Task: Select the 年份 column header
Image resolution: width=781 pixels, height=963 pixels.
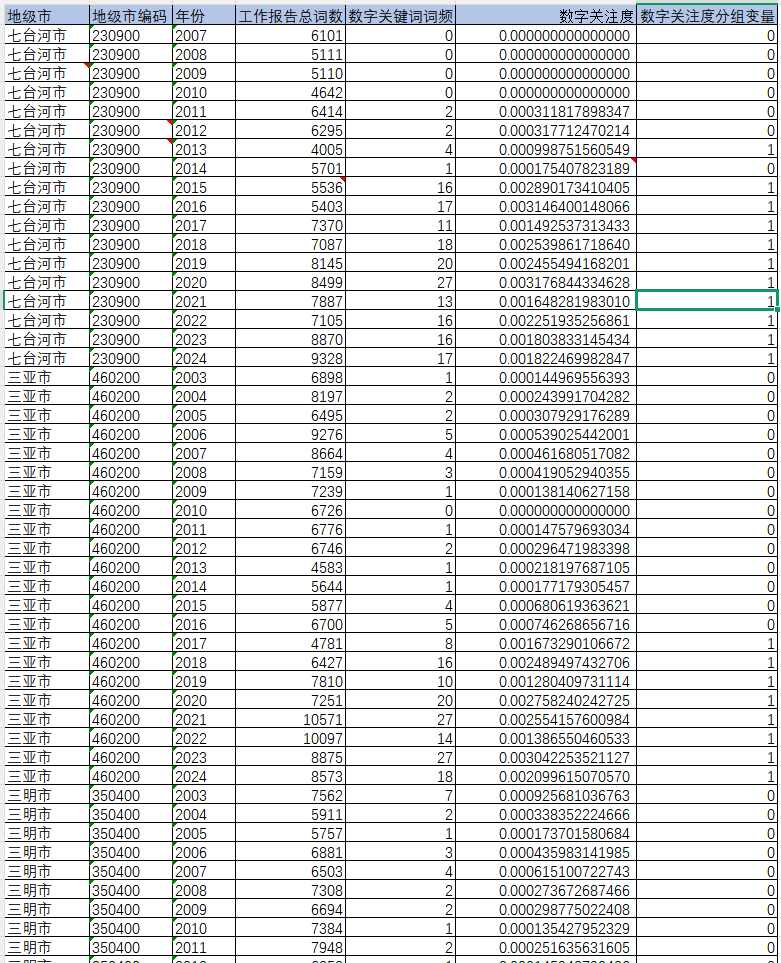Action: pyautogui.click(x=204, y=16)
